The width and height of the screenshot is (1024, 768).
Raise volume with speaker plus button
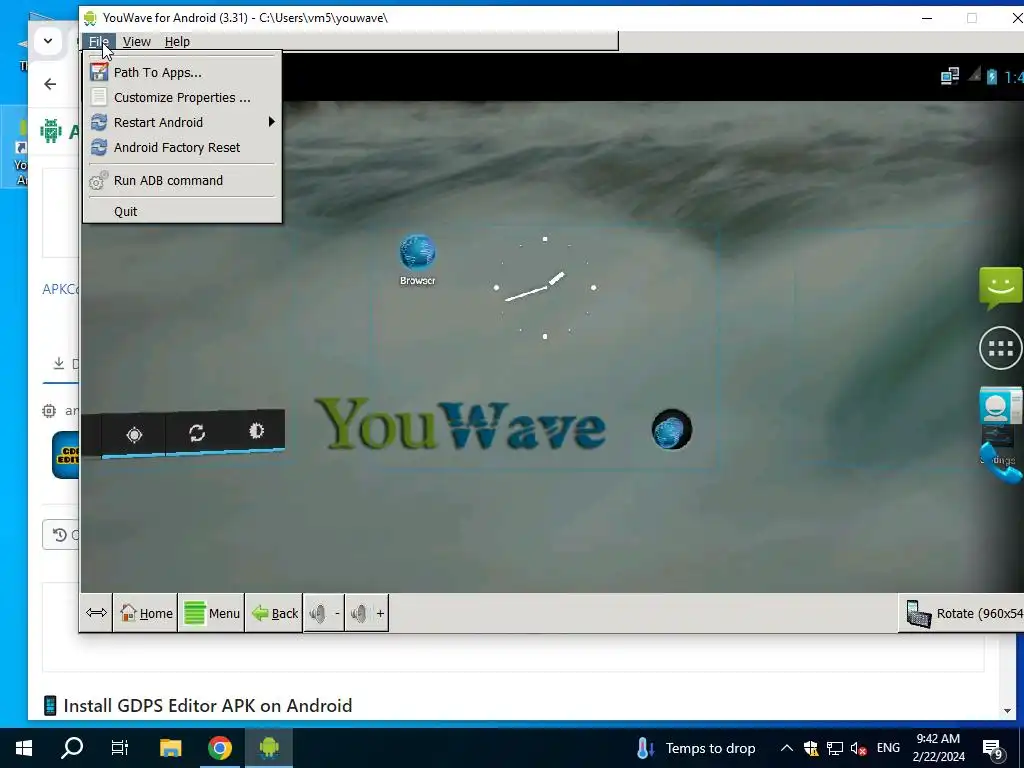(367, 613)
